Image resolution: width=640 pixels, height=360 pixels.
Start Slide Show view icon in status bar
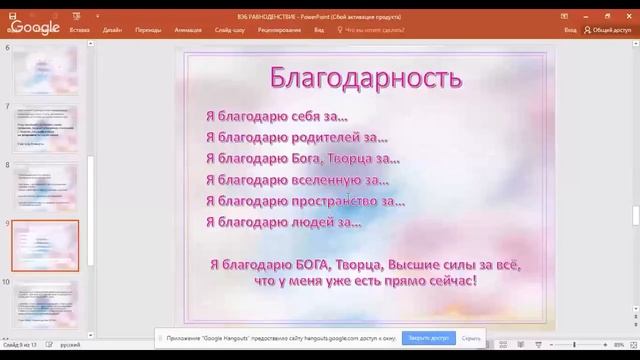pyautogui.click(x=538, y=345)
